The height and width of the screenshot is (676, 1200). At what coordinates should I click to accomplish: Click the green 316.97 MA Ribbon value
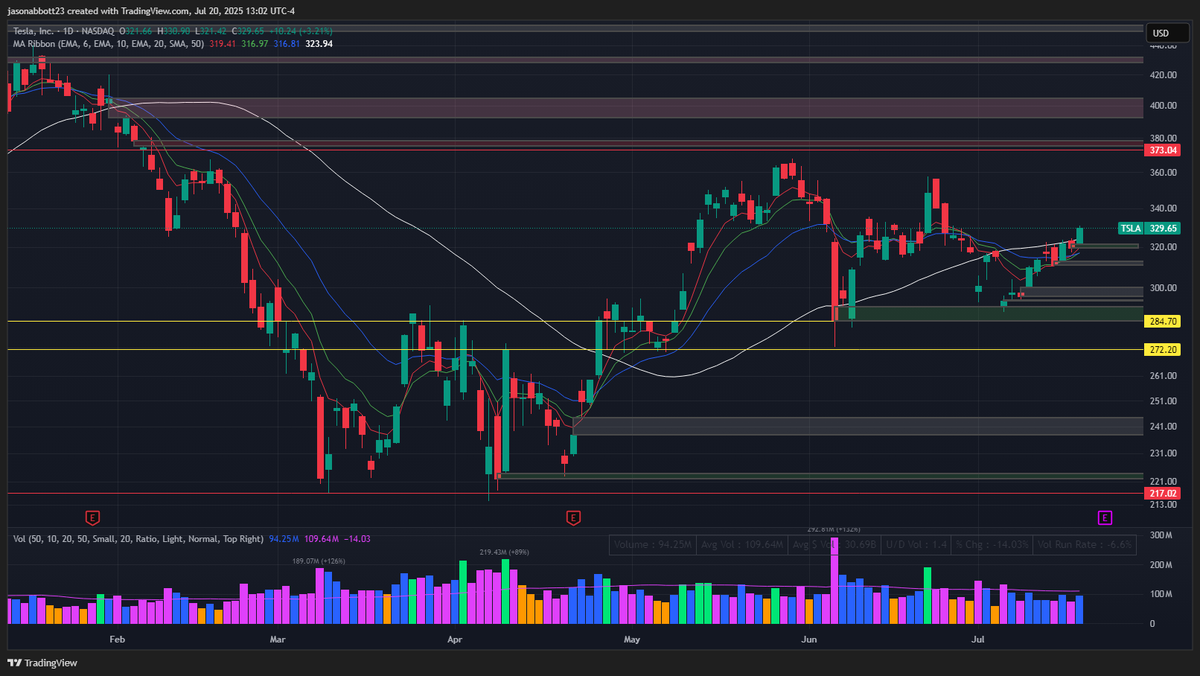(x=254, y=44)
